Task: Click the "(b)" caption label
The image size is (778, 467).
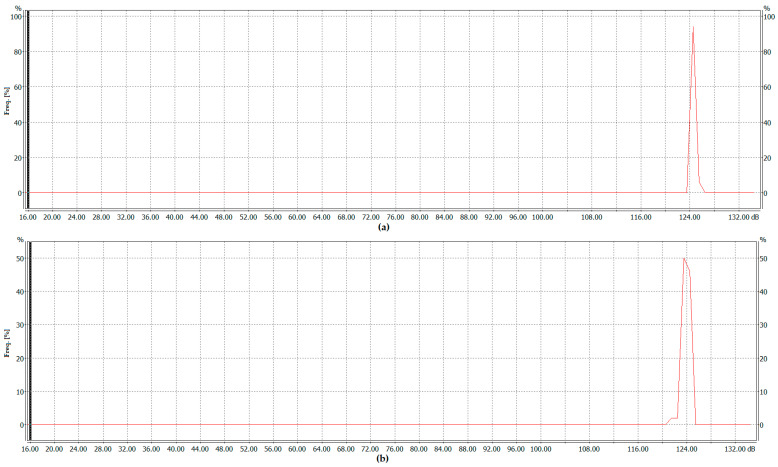Action: (x=383, y=459)
